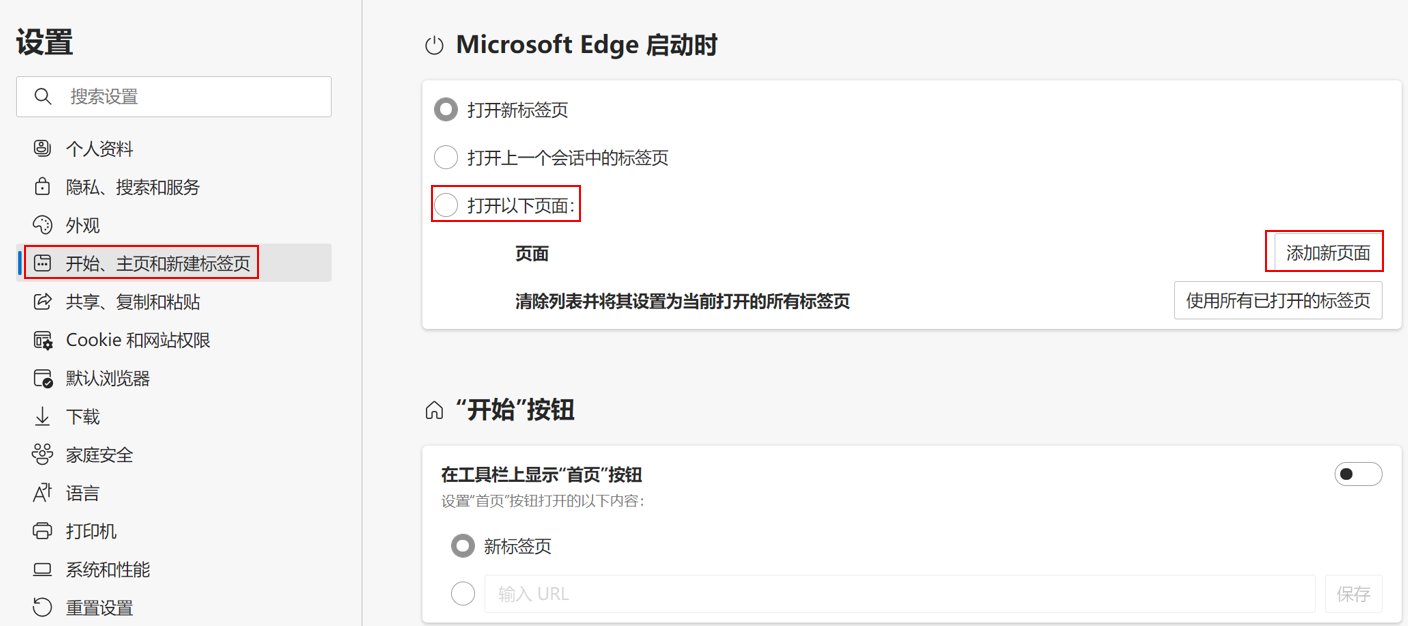Click the 默认浏览器 icon in sidebar
This screenshot has width=1408, height=626.
tap(42, 379)
